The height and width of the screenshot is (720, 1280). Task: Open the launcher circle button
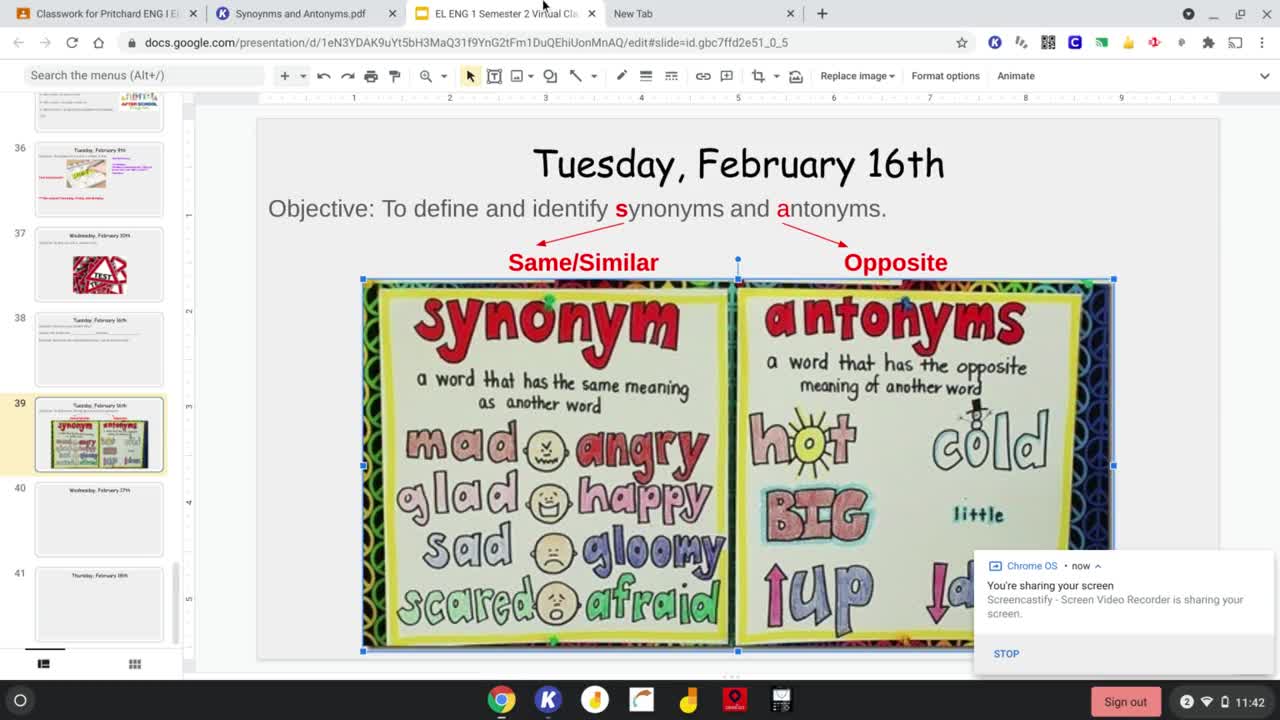[20, 700]
